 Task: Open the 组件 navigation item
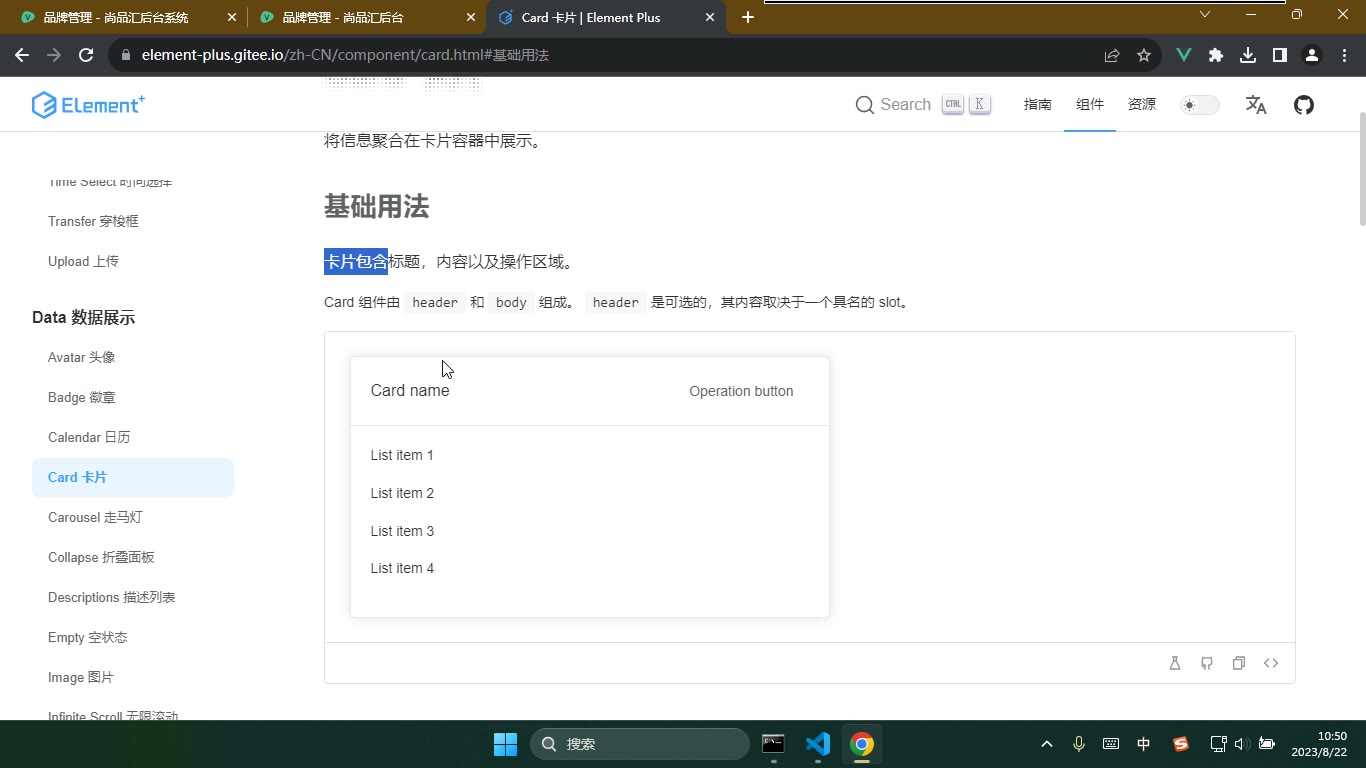pos(1090,105)
